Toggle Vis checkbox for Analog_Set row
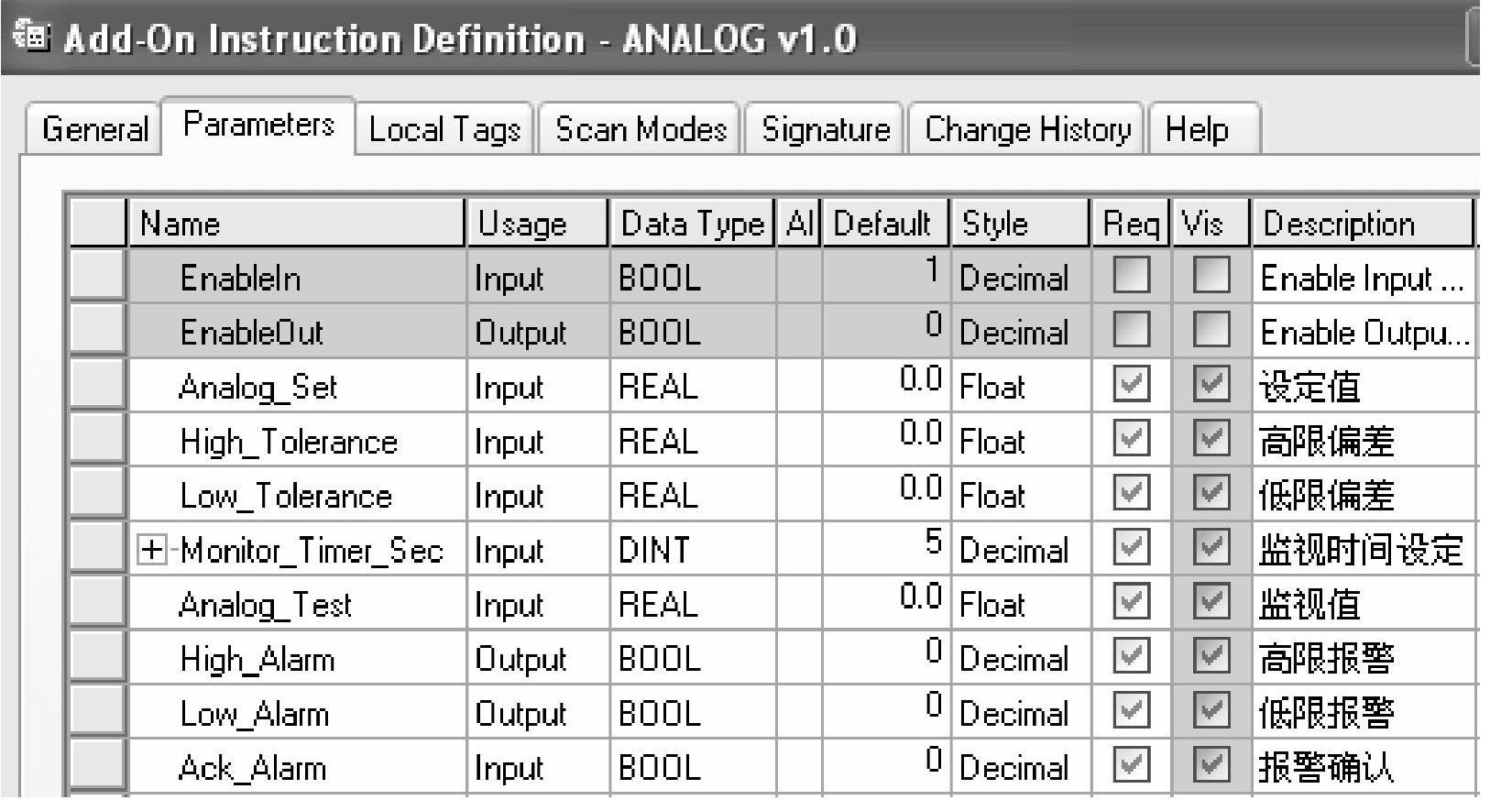The width and height of the screenshot is (1512, 800). click(x=1211, y=385)
